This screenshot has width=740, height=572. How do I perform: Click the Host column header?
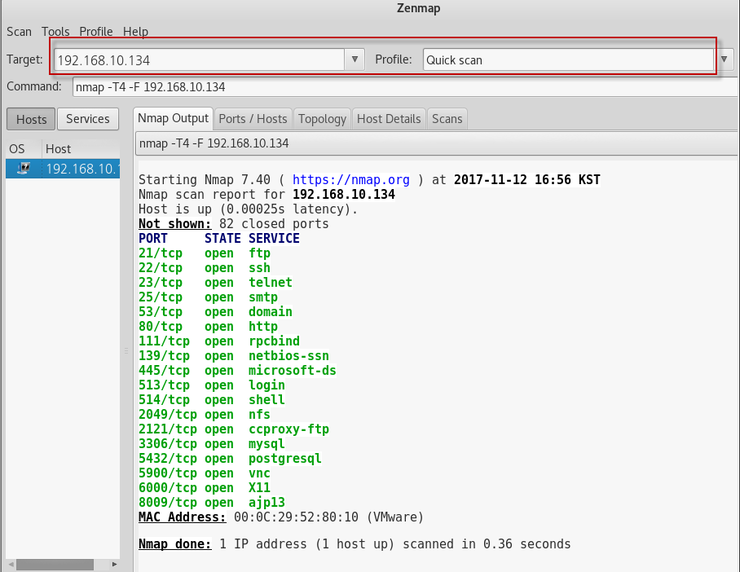pyautogui.click(x=81, y=149)
